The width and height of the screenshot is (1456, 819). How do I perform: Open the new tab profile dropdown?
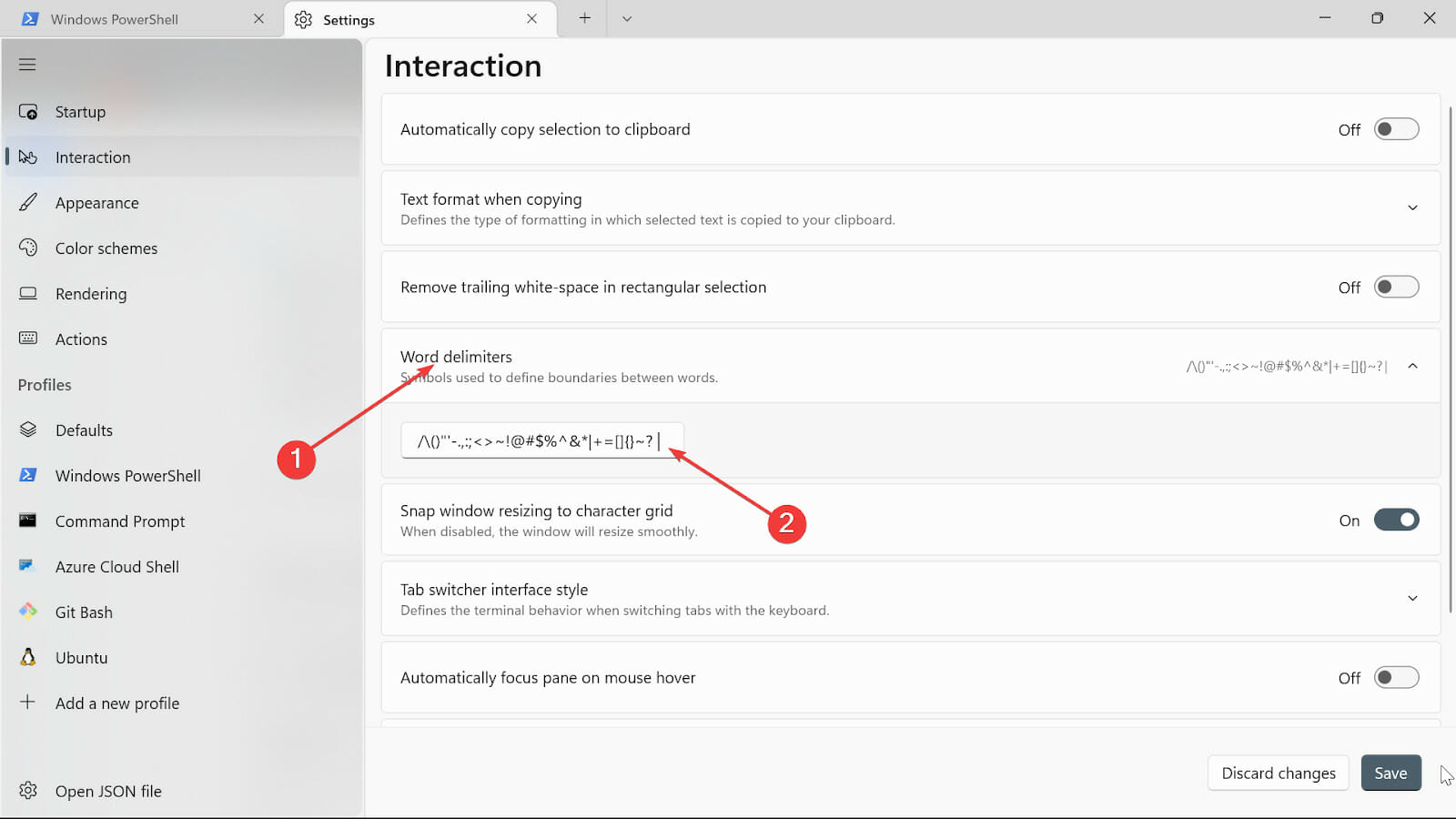tap(627, 18)
